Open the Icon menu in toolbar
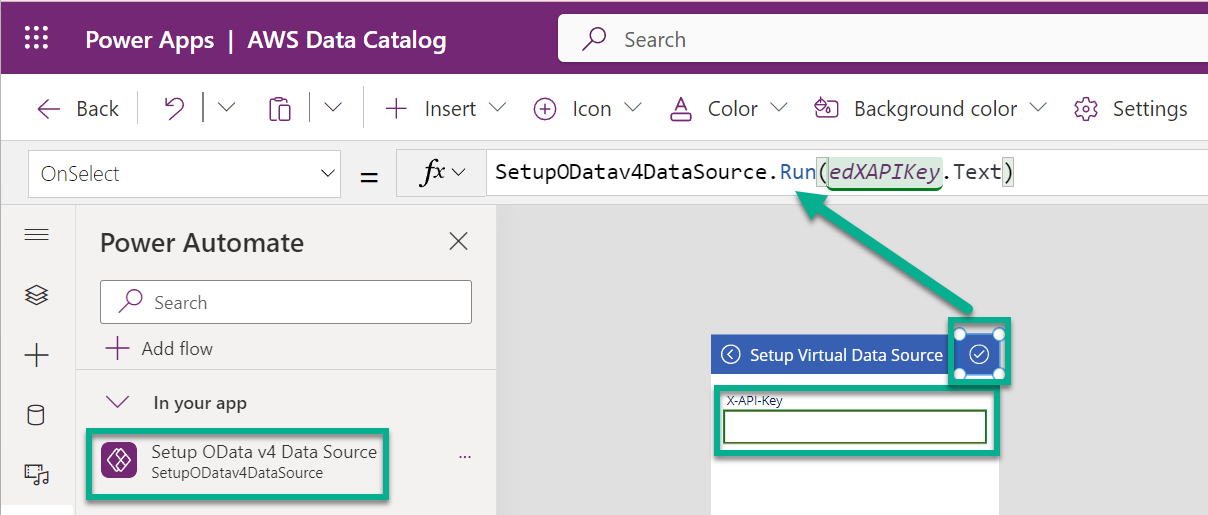The width and height of the screenshot is (1208, 515). pyautogui.click(x=588, y=108)
